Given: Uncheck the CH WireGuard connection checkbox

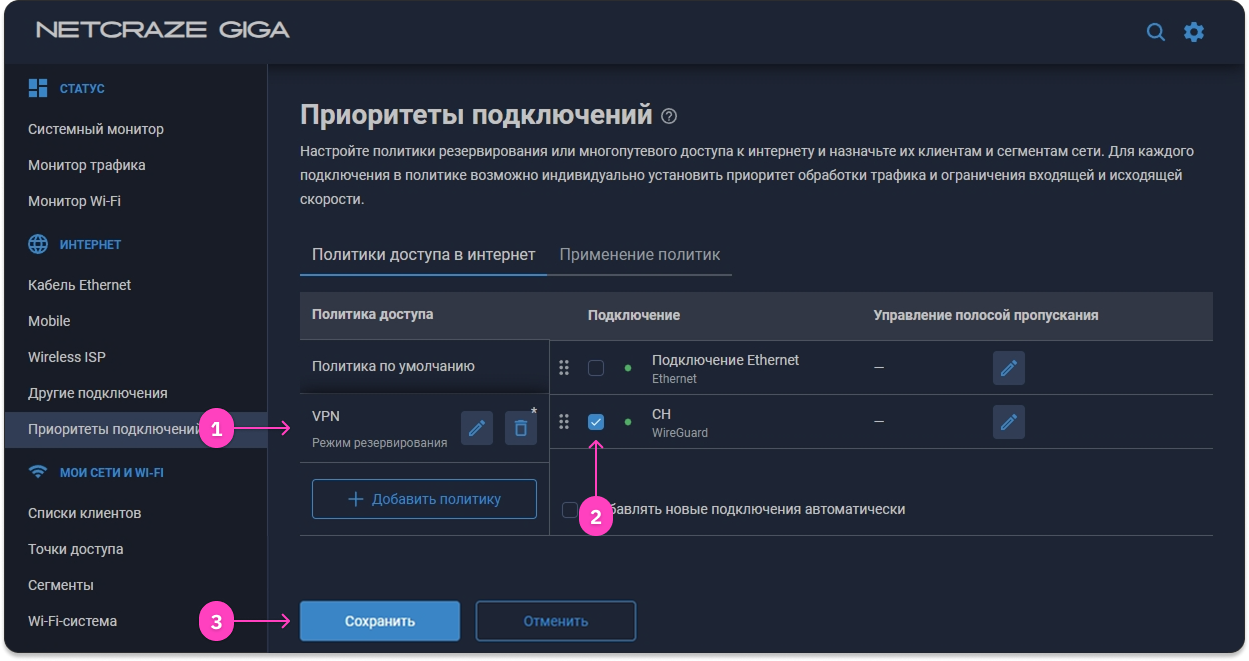Looking at the screenshot, I should (x=596, y=422).
